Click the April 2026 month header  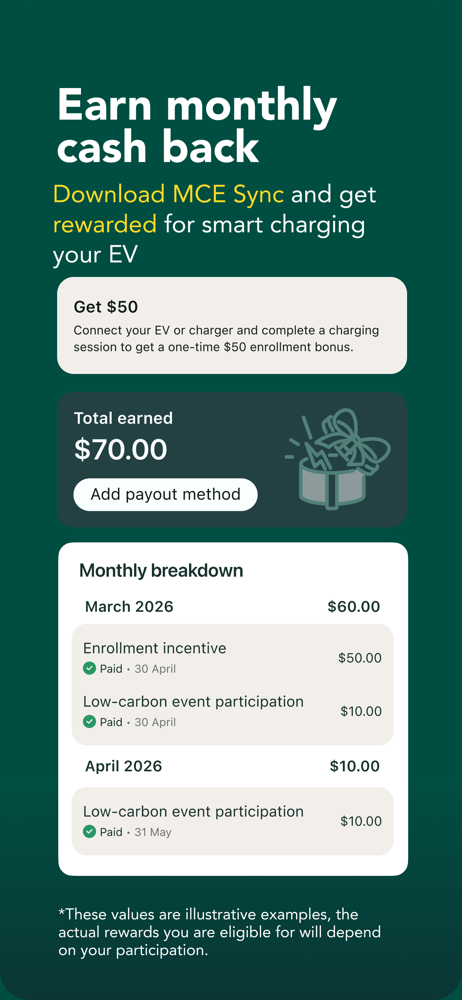tap(123, 766)
